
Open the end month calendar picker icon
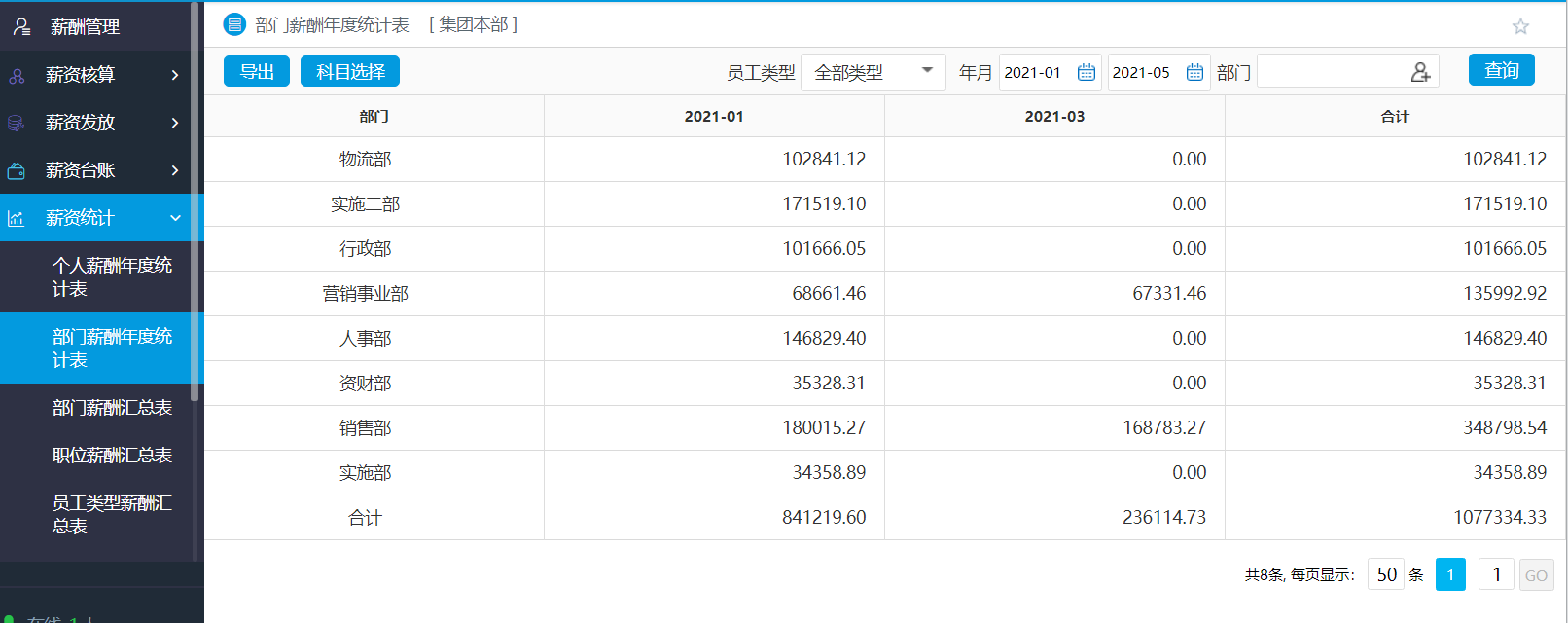click(1194, 72)
